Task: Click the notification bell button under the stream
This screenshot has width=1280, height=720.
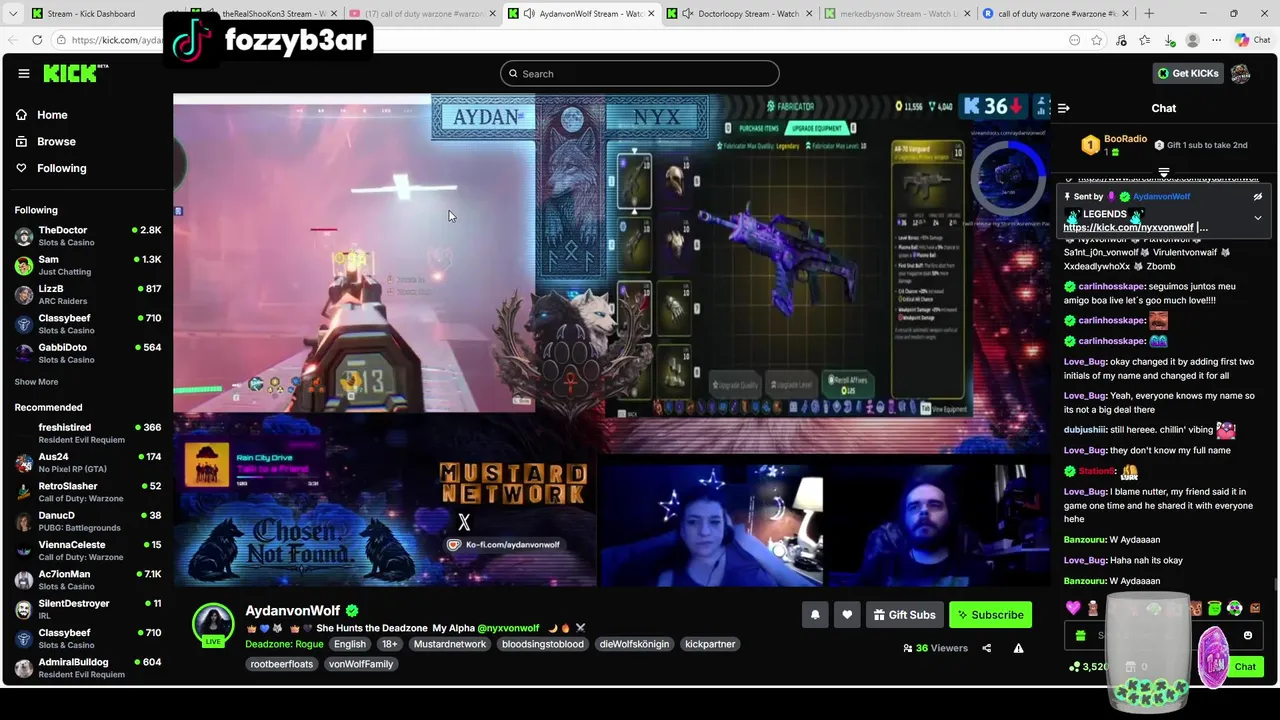Action: (815, 615)
